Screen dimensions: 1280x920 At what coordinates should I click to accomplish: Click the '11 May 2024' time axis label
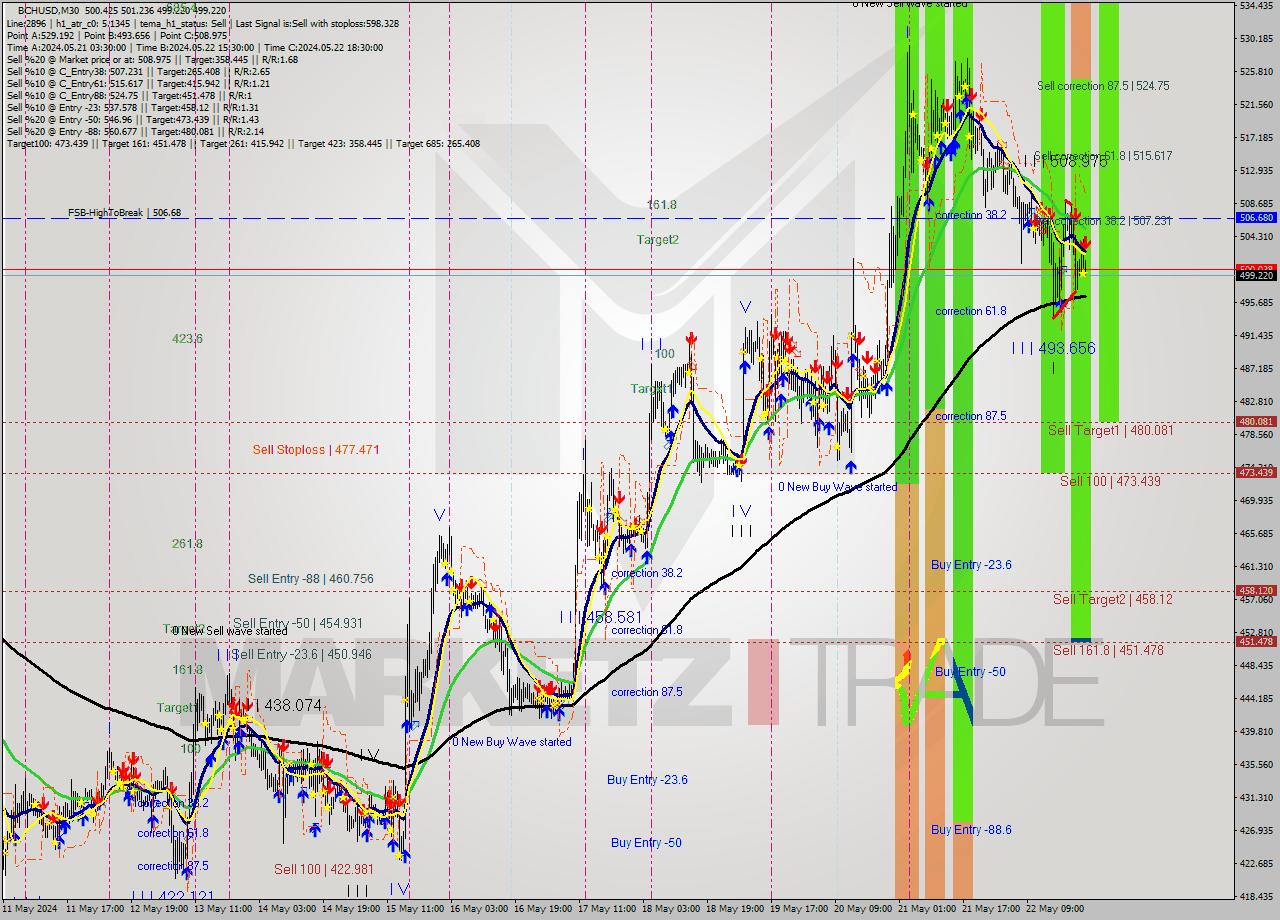point(31,909)
